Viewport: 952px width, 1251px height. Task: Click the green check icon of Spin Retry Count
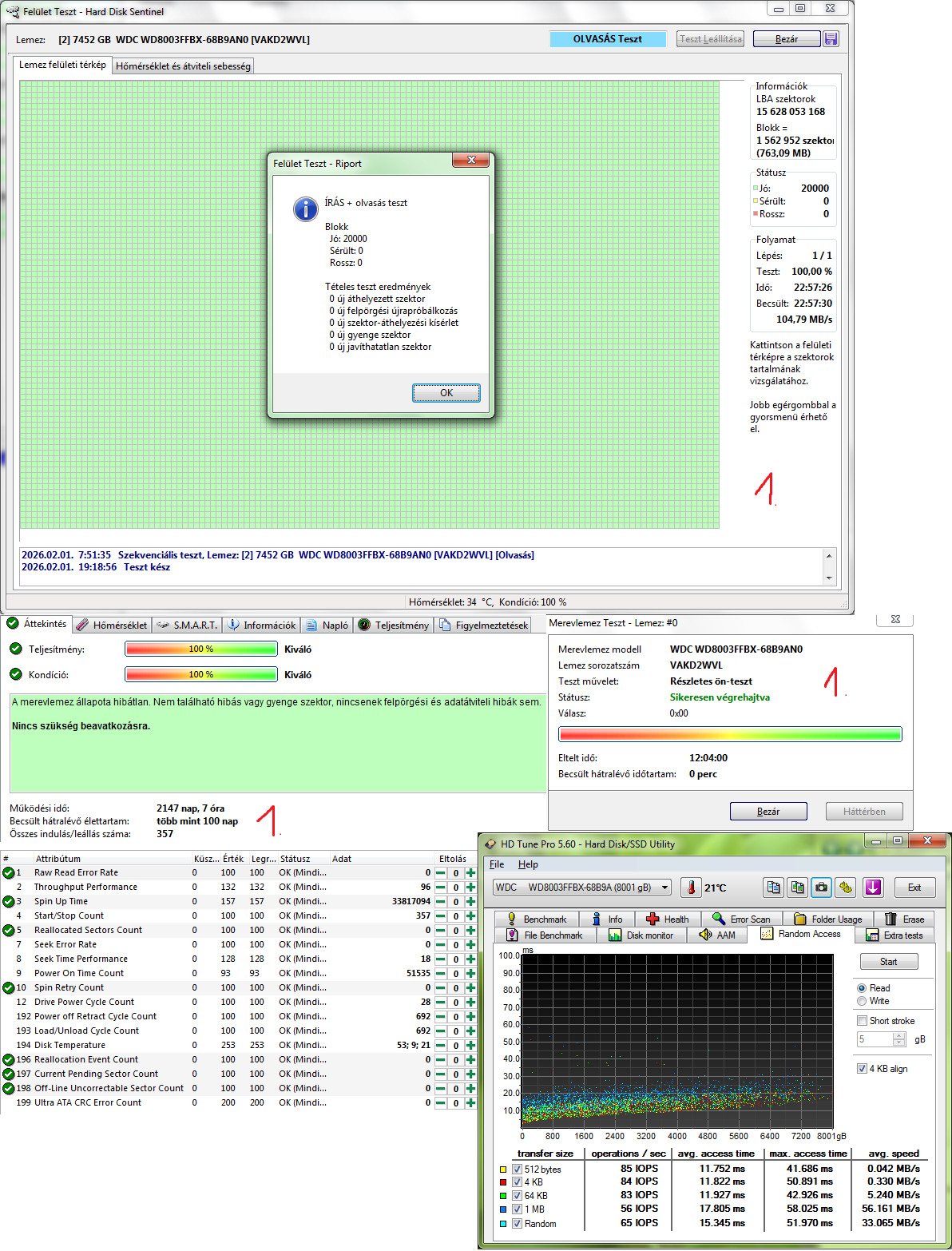pos(9,987)
